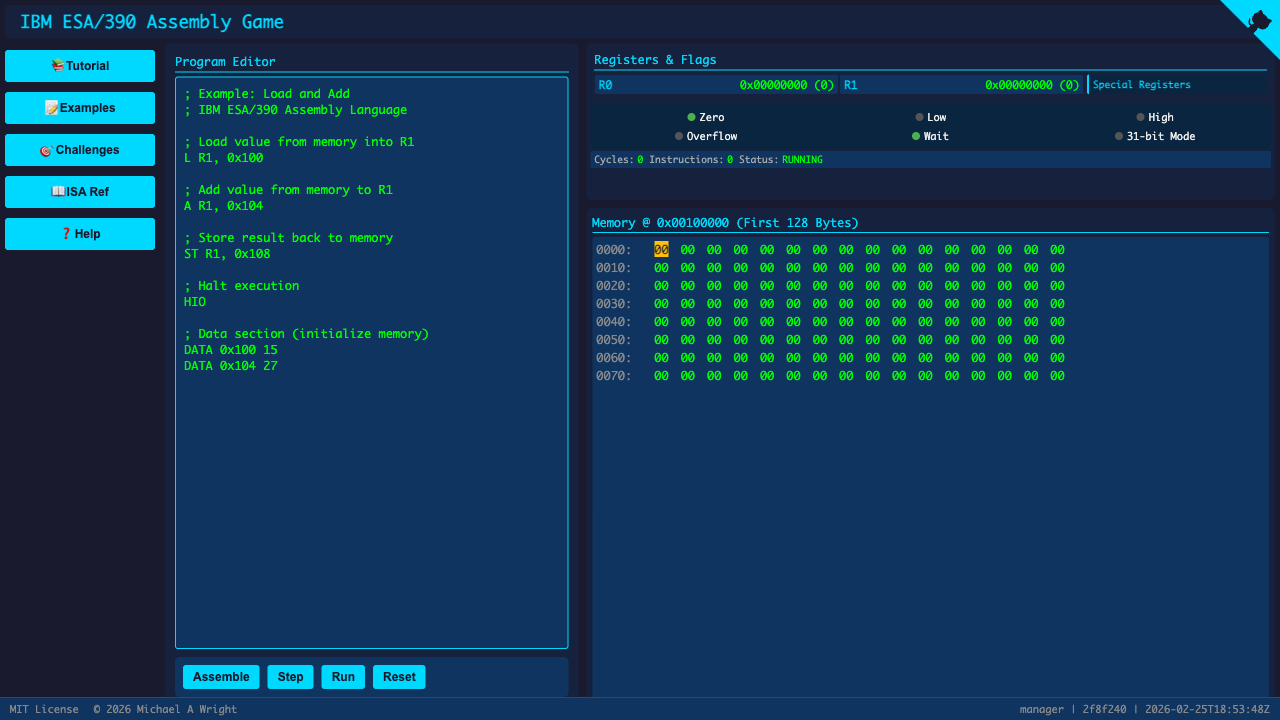The width and height of the screenshot is (1280, 720).
Task: Click the R0 register value
Action: coord(787,85)
